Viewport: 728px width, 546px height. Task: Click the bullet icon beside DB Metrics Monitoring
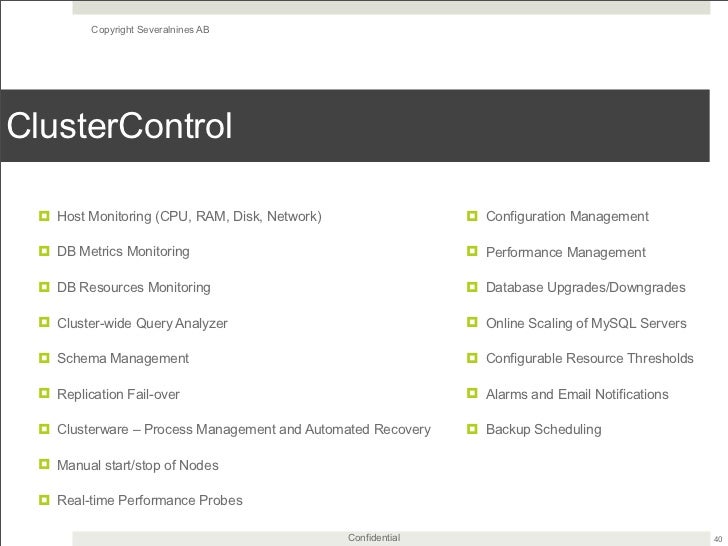pyautogui.click(x=44, y=251)
